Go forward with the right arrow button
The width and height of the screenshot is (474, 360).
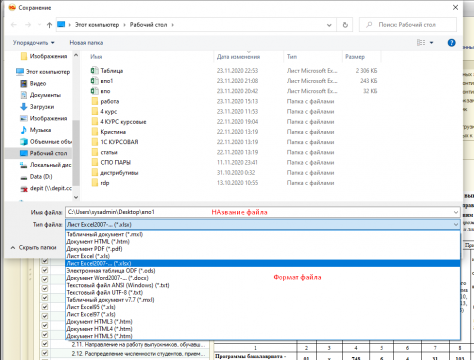tap(28, 25)
